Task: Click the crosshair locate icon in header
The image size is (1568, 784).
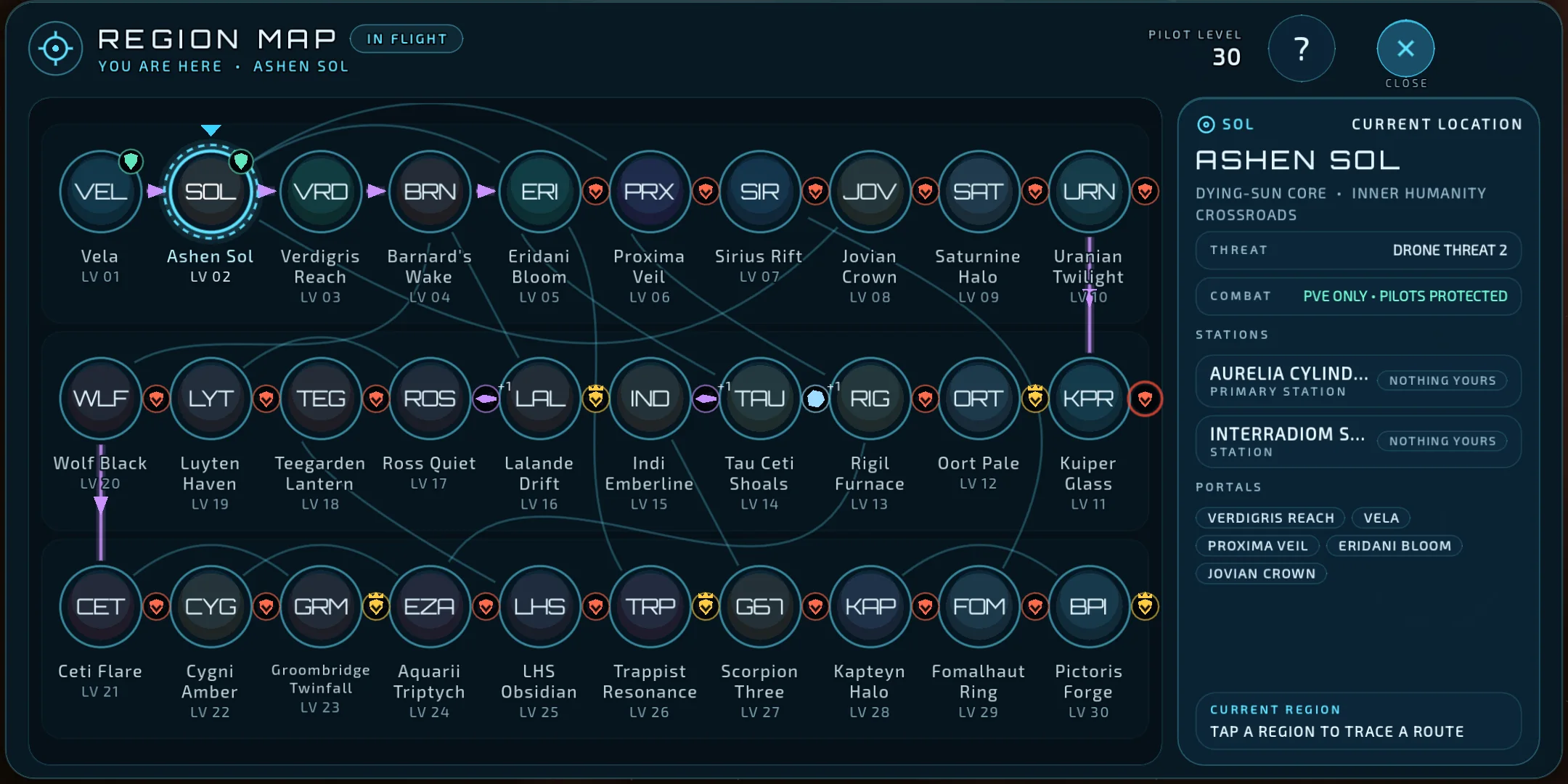Action: 56,49
